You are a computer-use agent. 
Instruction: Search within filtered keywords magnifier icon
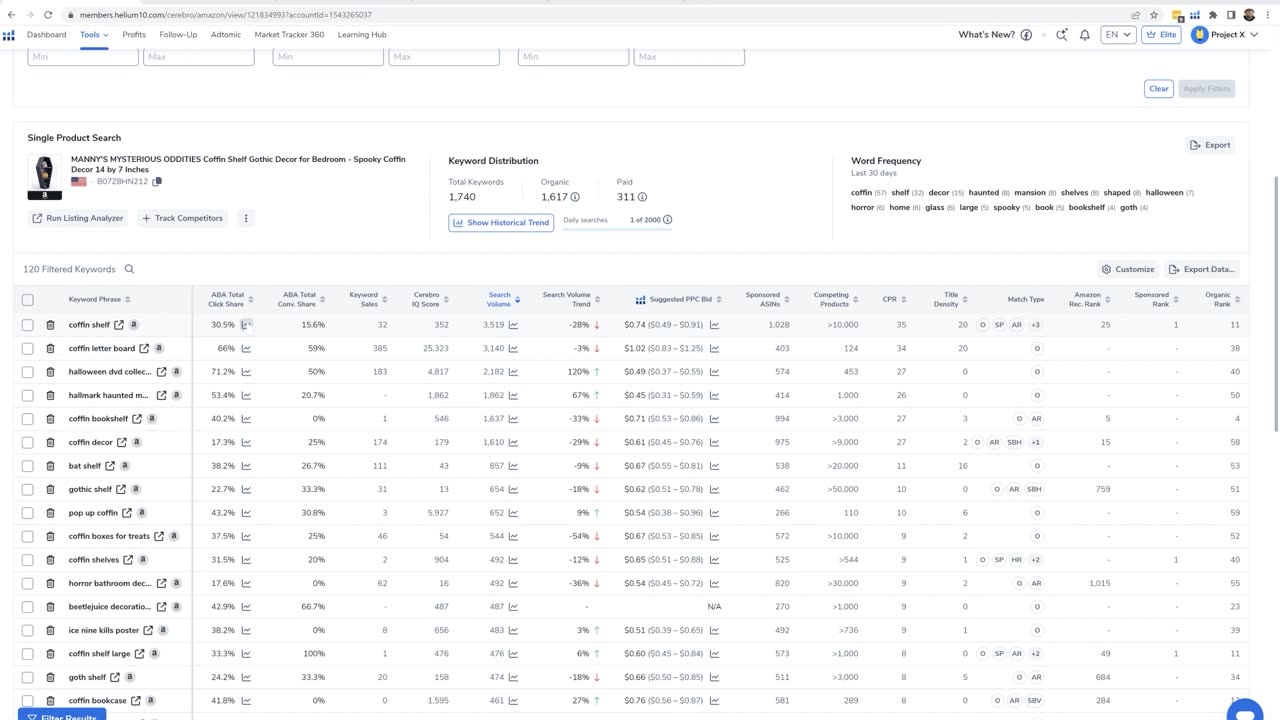(129, 269)
